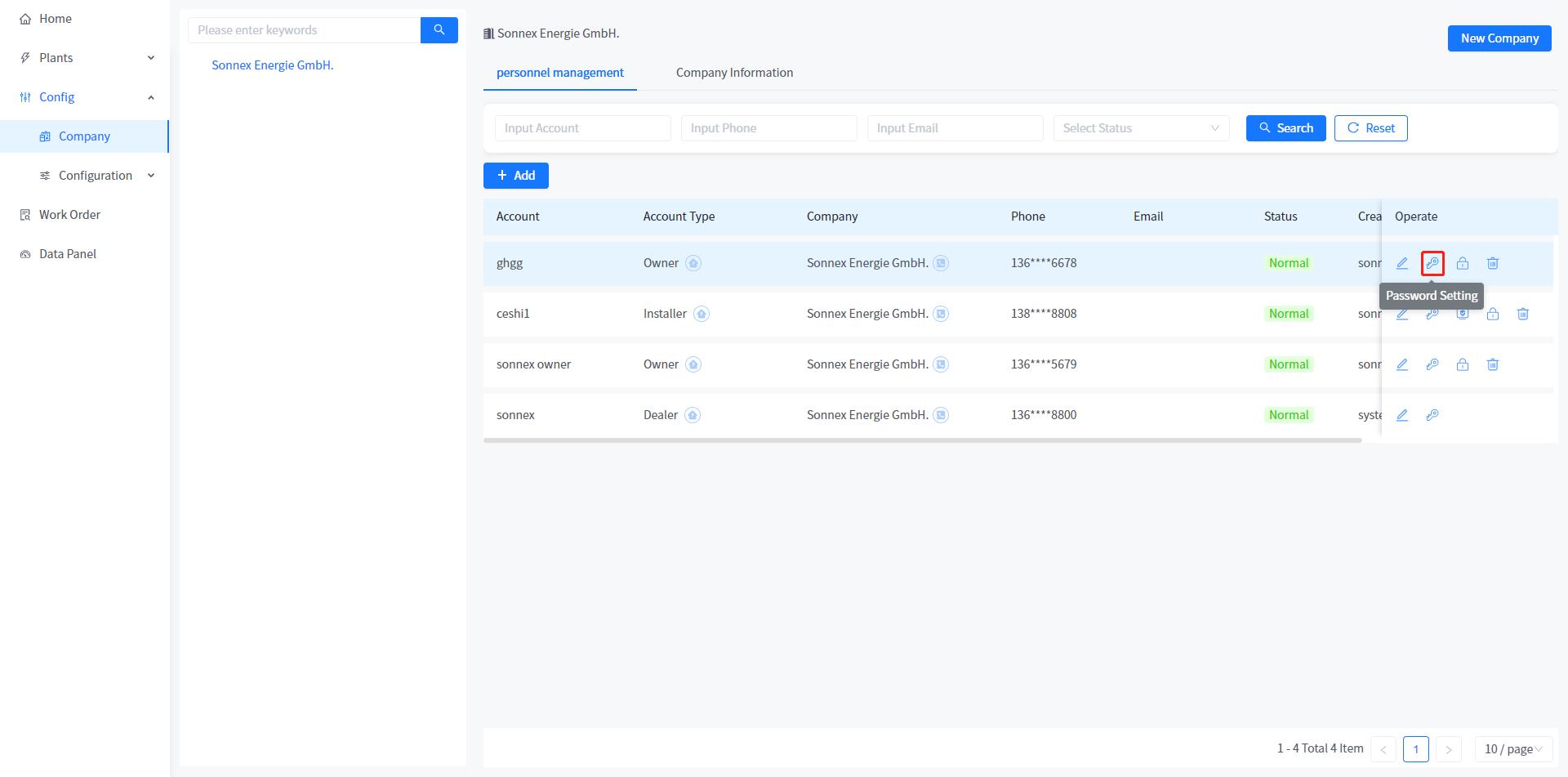Expand the Plants menu in the sidebar

85,58
